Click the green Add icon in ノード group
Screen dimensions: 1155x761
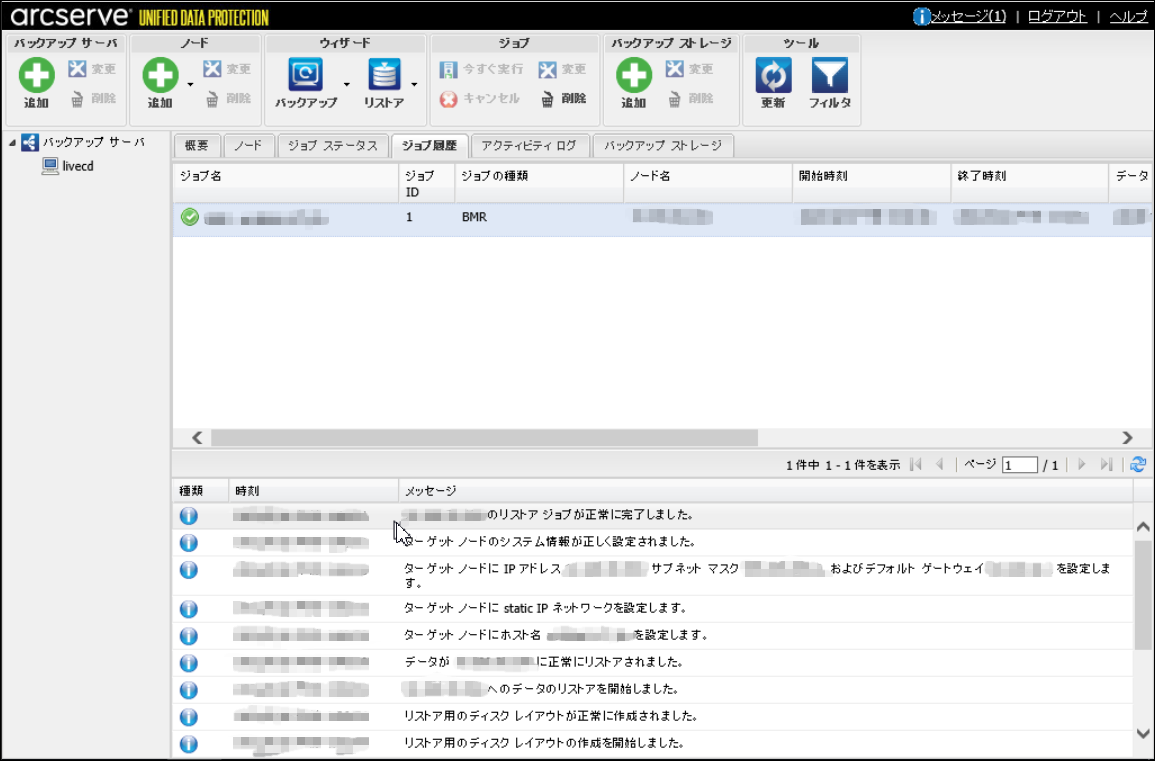(x=160, y=76)
